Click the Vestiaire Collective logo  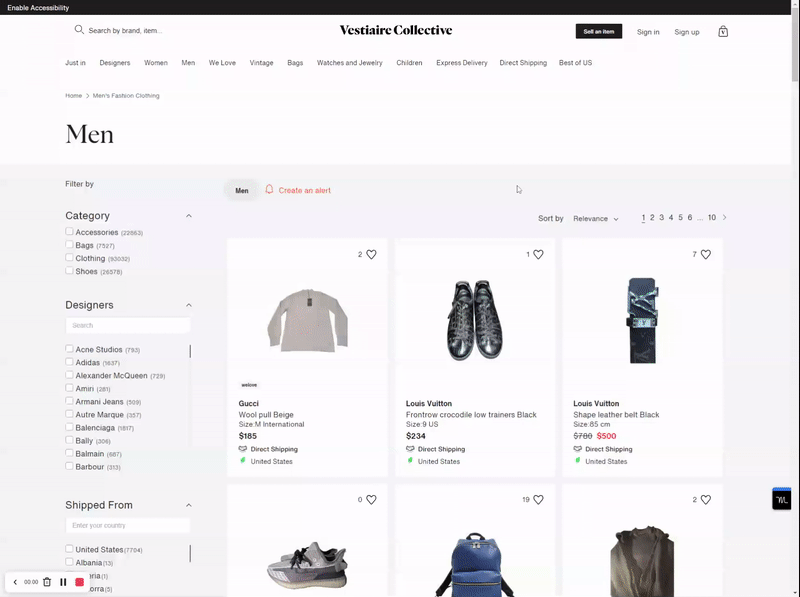click(x=396, y=30)
